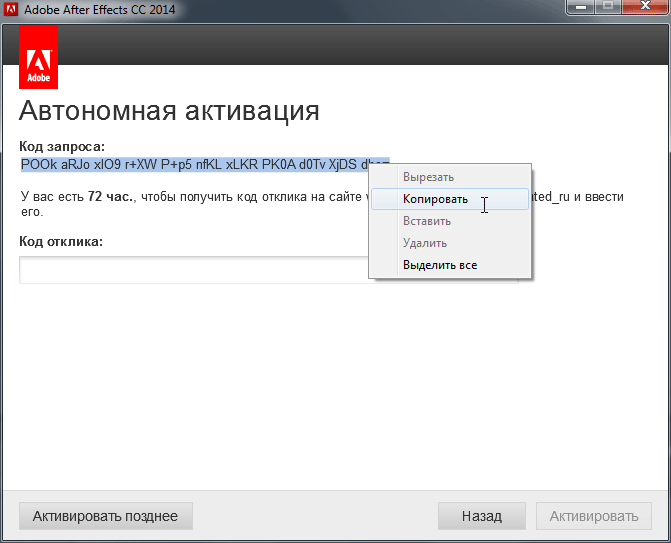Select Вырезать from the context menu
The width and height of the screenshot is (671, 543).
coord(449,177)
